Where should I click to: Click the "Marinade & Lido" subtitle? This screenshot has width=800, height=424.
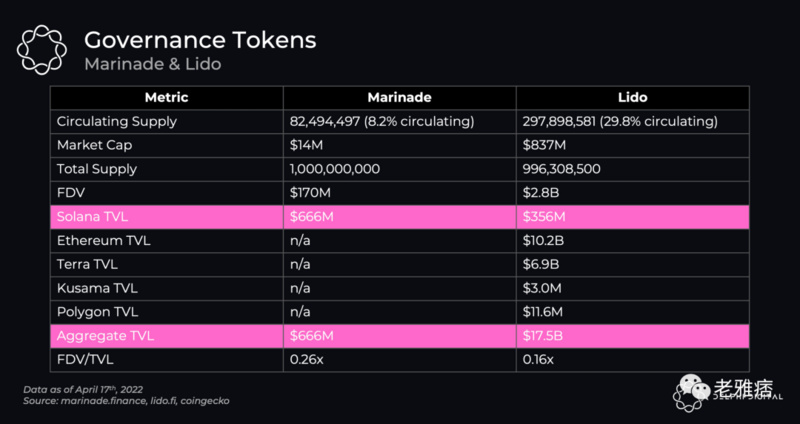(x=151, y=65)
